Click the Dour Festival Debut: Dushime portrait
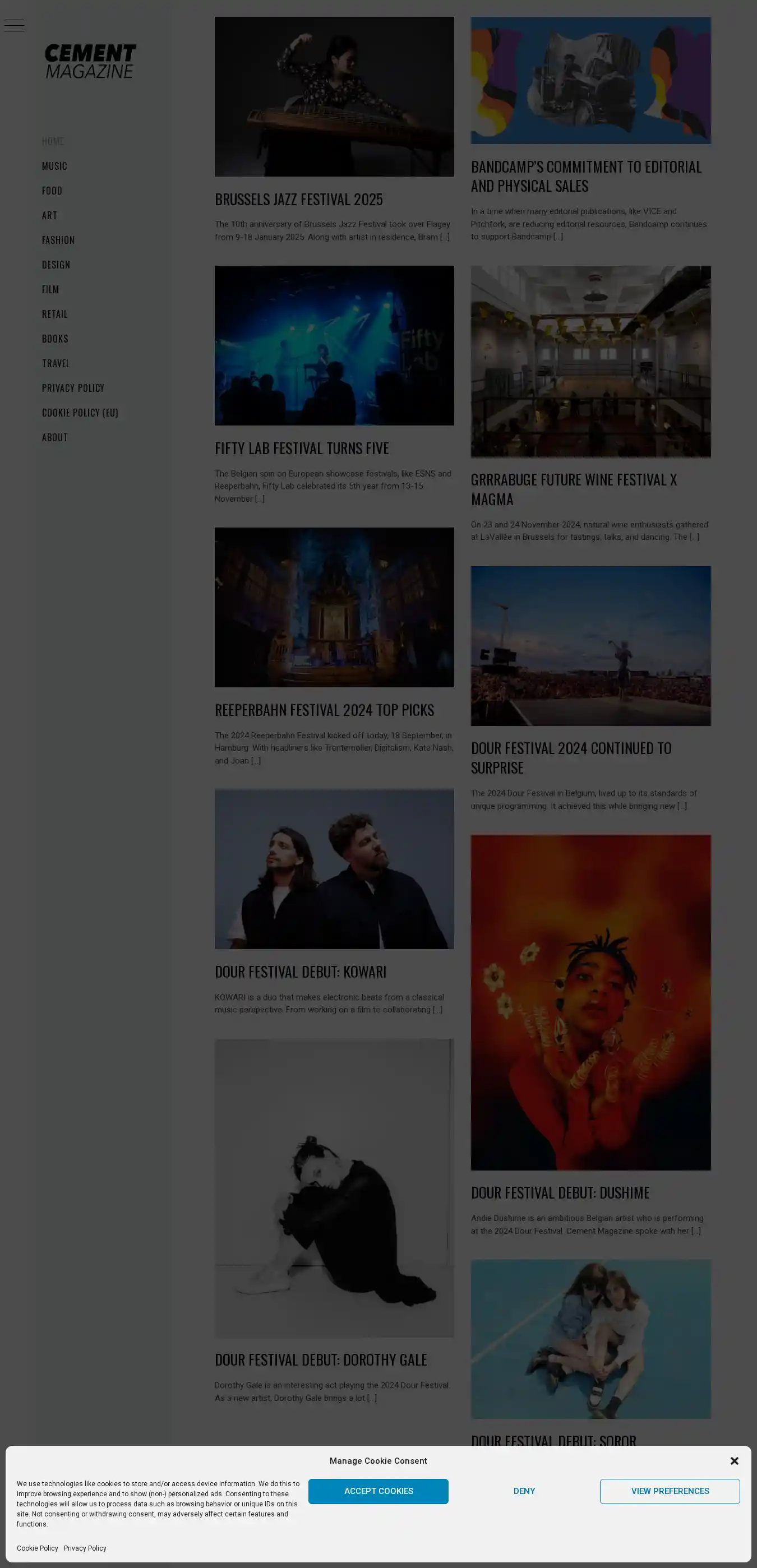757x1568 pixels. point(590,1001)
